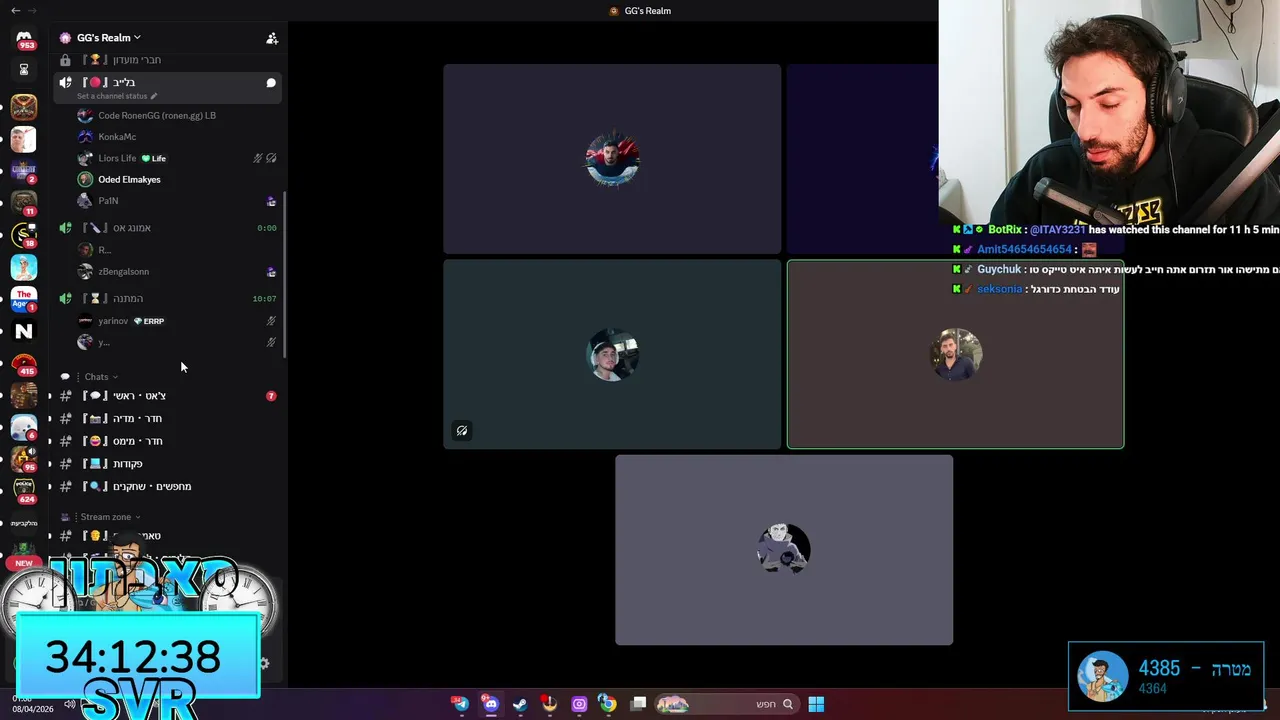The height and width of the screenshot is (720, 1280).
Task: Click the ERRP tag next to yarinov
Action: tap(149, 321)
